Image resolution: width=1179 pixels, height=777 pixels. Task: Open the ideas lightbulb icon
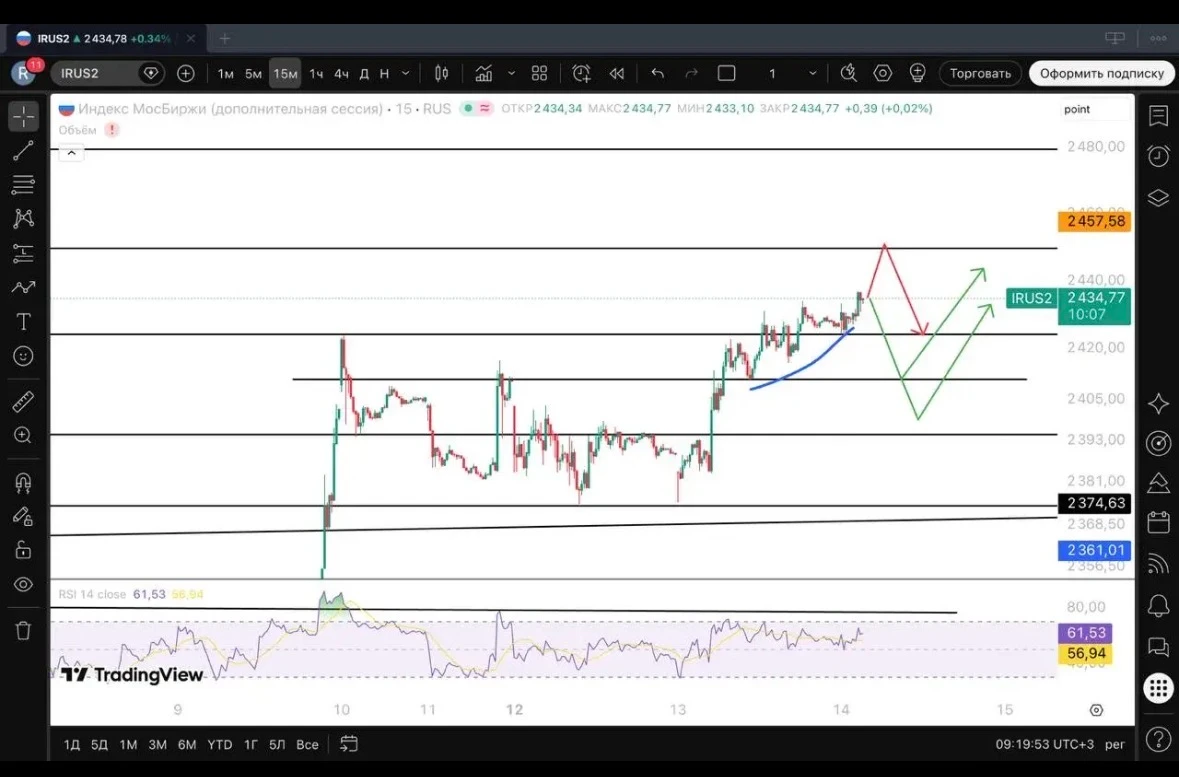[917, 73]
